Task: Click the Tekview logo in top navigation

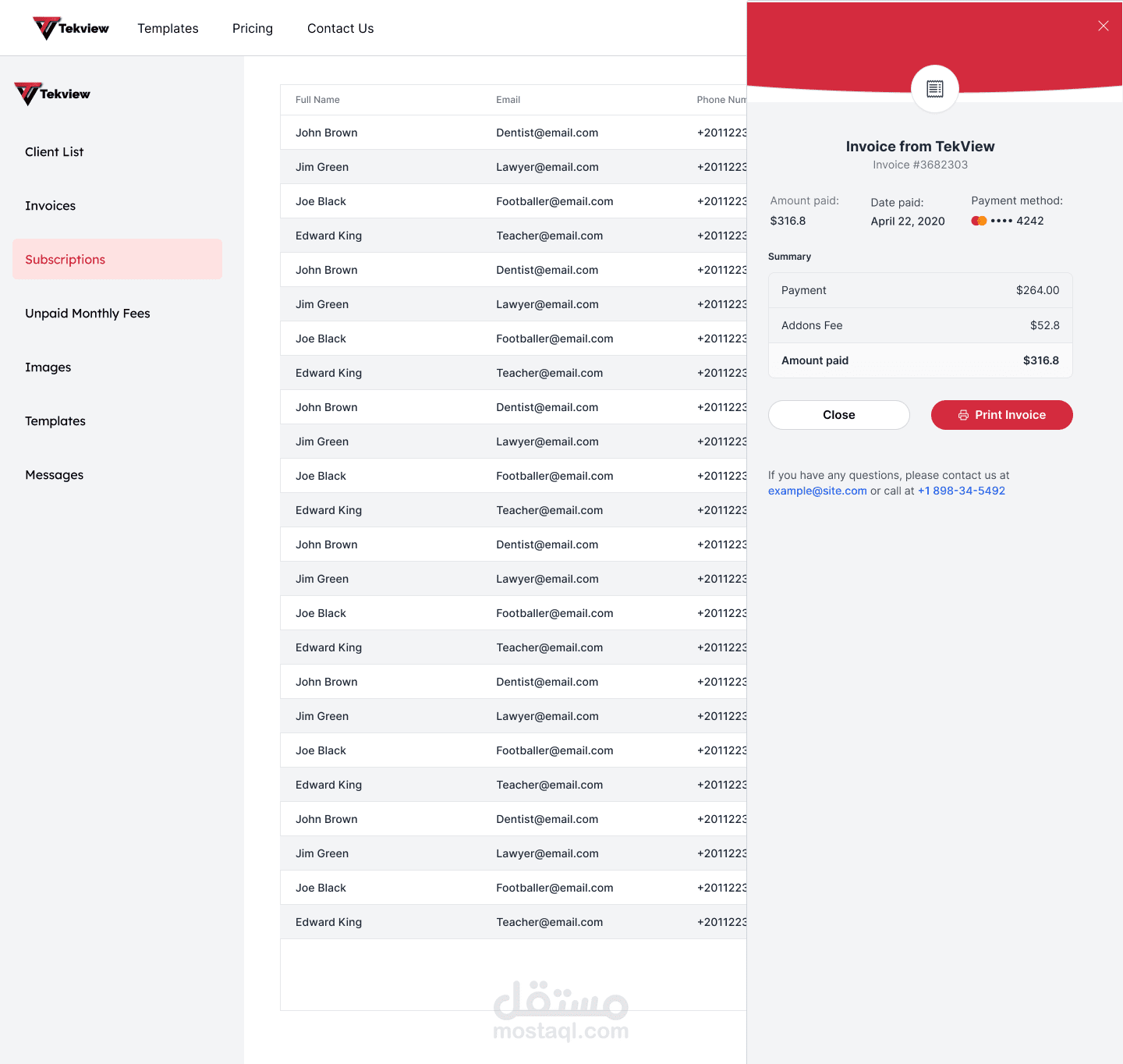Action: coord(71,28)
